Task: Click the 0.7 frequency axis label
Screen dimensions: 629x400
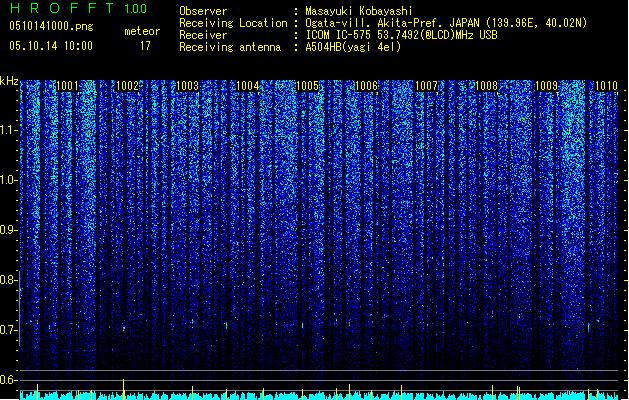Action: pos(8,330)
